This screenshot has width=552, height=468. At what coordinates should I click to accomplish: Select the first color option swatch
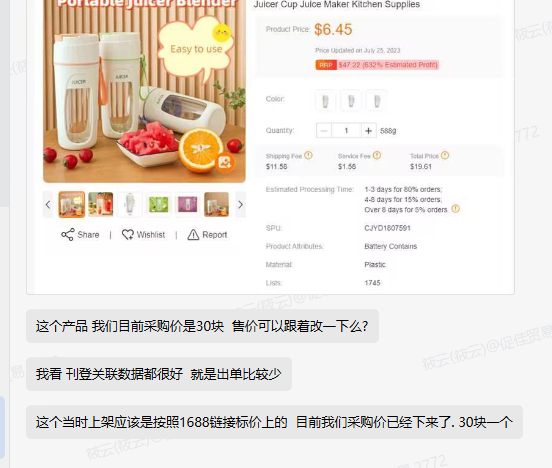pos(326,101)
